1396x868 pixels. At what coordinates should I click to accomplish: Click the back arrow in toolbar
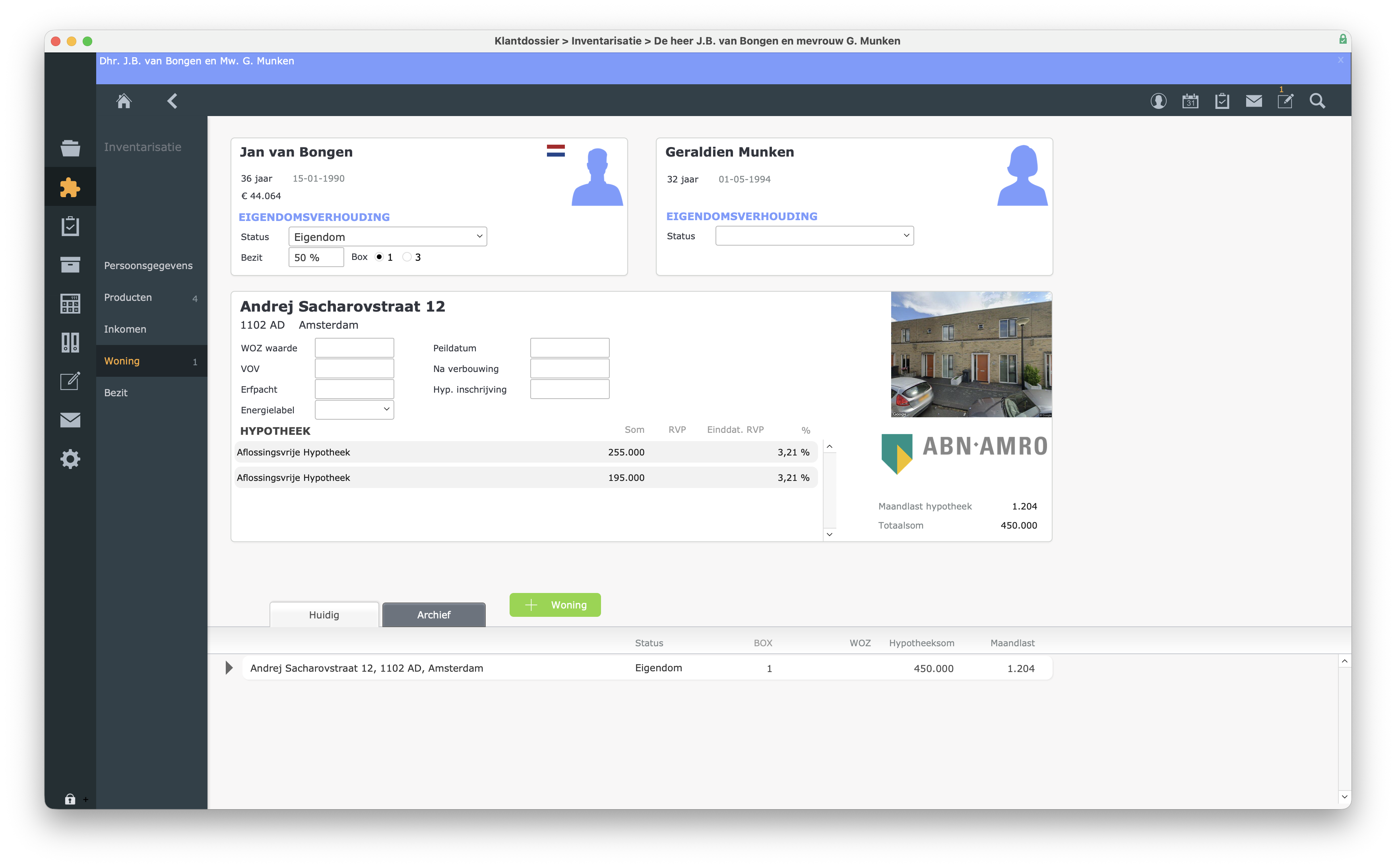coord(172,101)
